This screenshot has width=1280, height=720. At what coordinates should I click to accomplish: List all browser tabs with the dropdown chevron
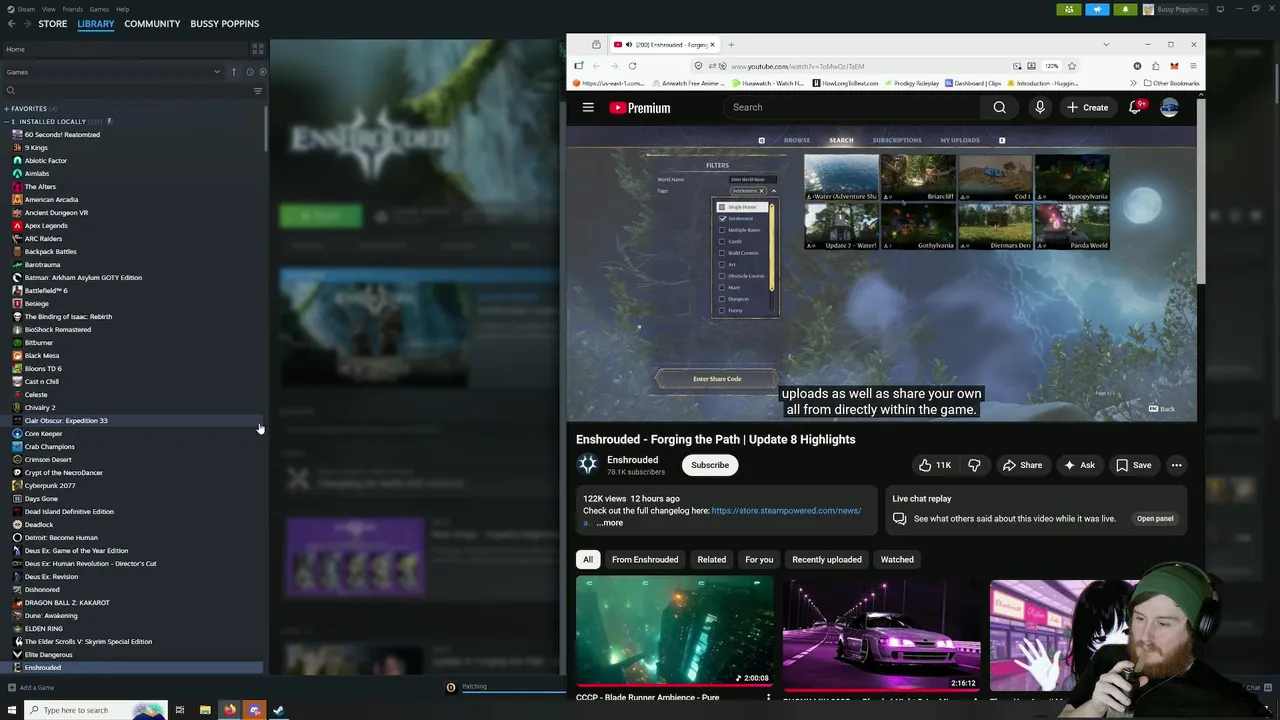tap(1105, 44)
